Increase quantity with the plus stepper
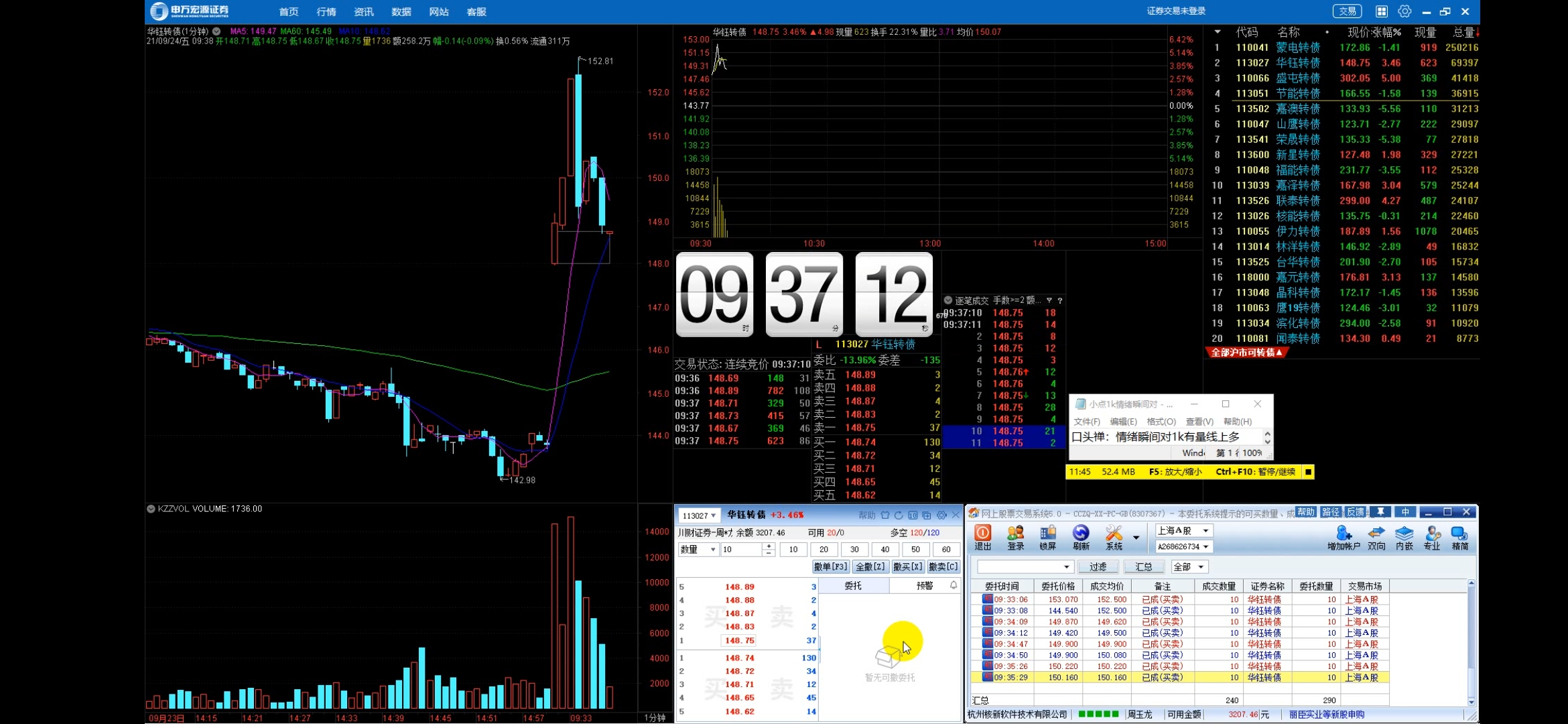This screenshot has height=724, width=1568. (x=769, y=546)
